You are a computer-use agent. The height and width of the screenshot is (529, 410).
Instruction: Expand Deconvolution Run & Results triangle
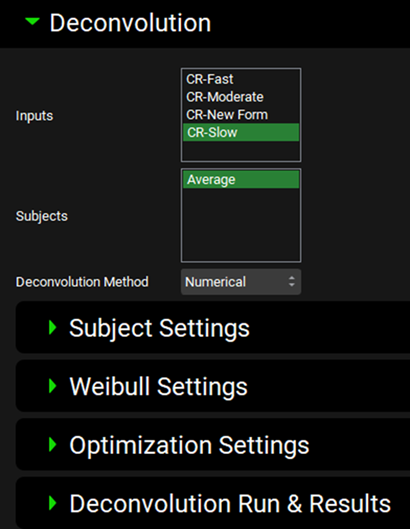53,503
